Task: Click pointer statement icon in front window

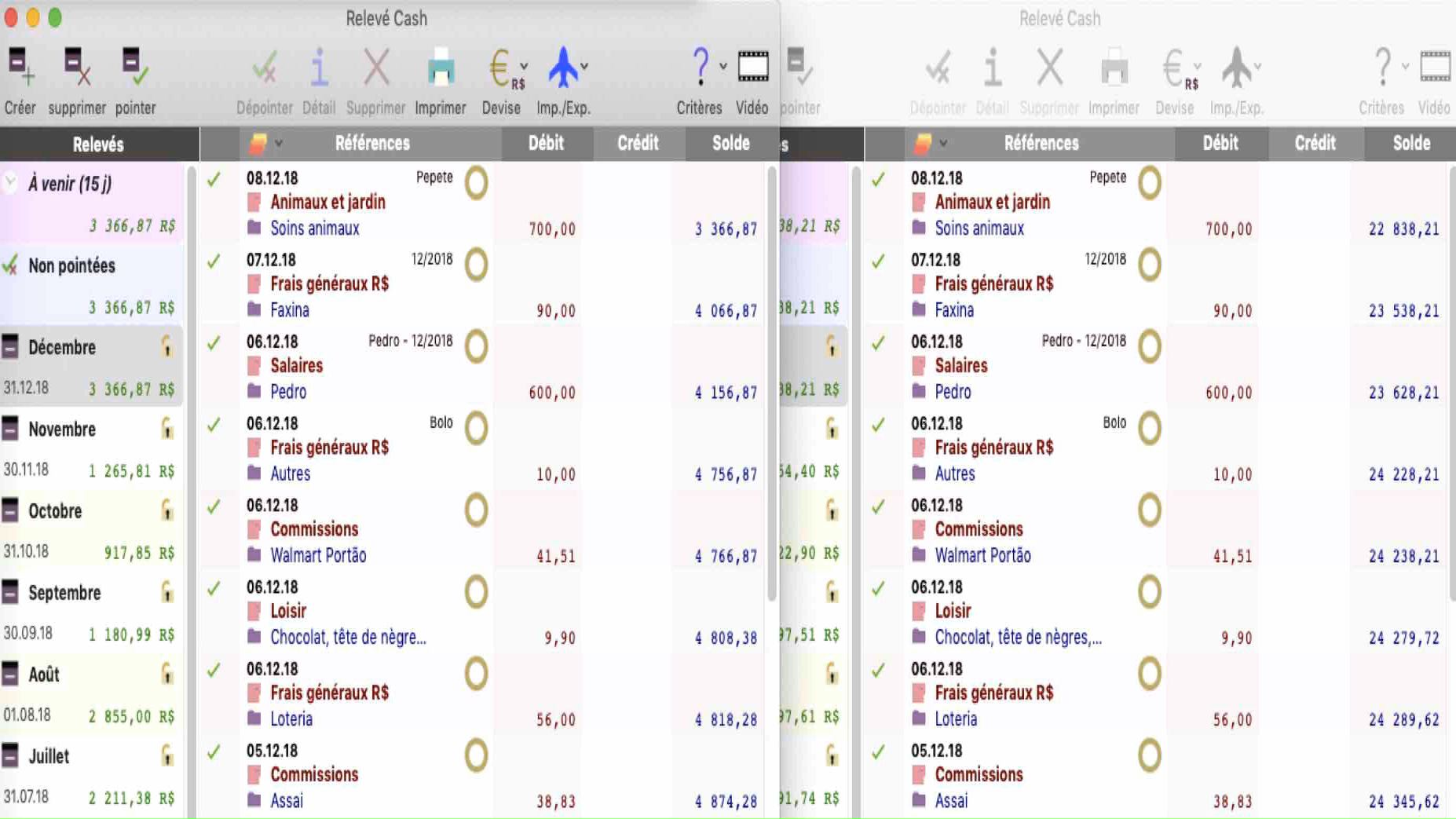Action: click(135, 67)
